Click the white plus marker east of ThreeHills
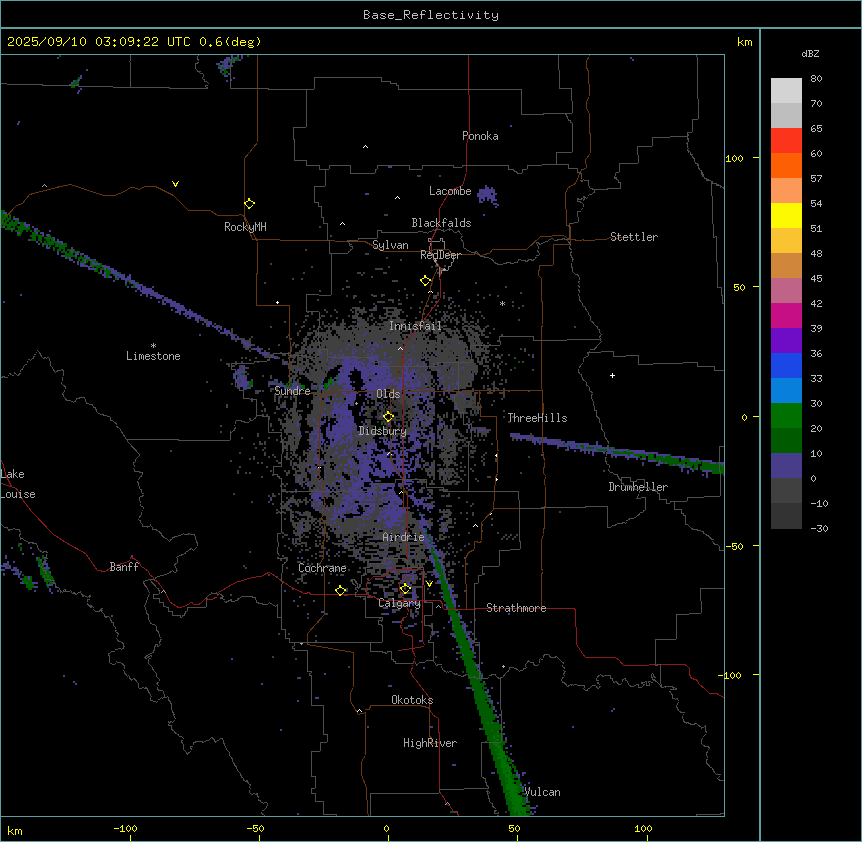The width and height of the screenshot is (862, 842). (x=612, y=375)
